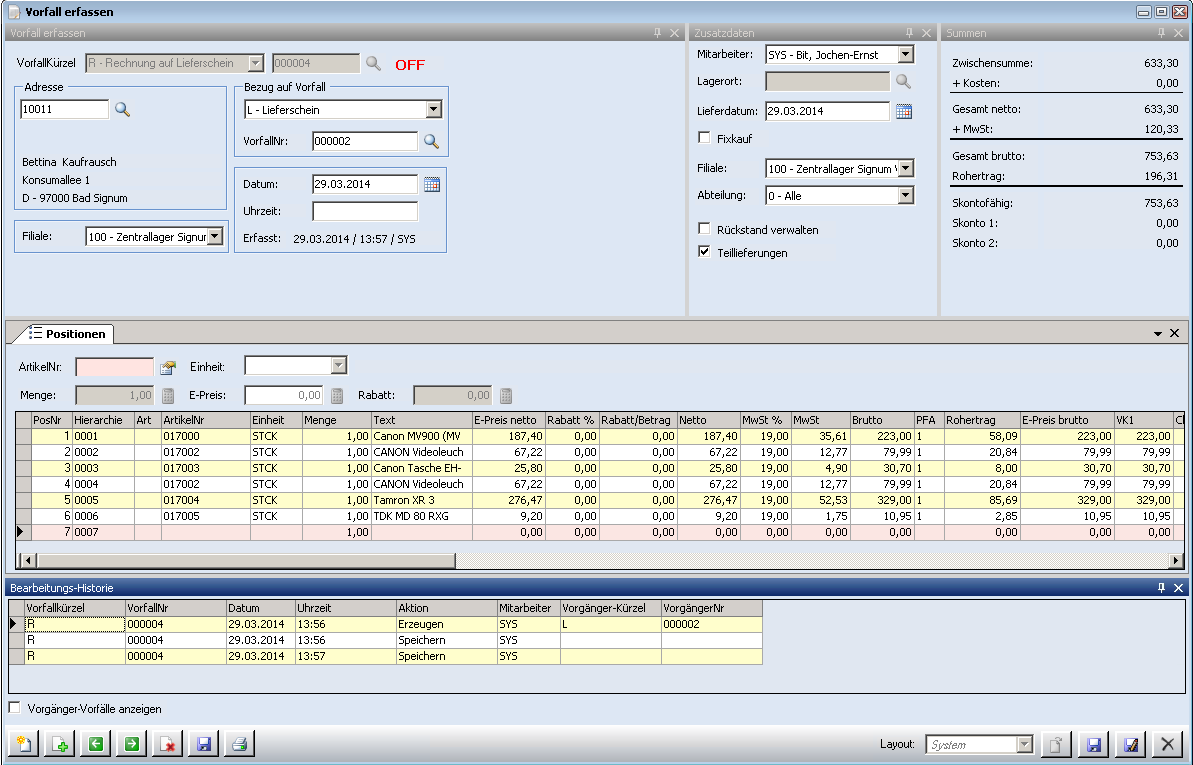Go to previous record with green left arrow
Screen dimensions: 1193x765
95,744
